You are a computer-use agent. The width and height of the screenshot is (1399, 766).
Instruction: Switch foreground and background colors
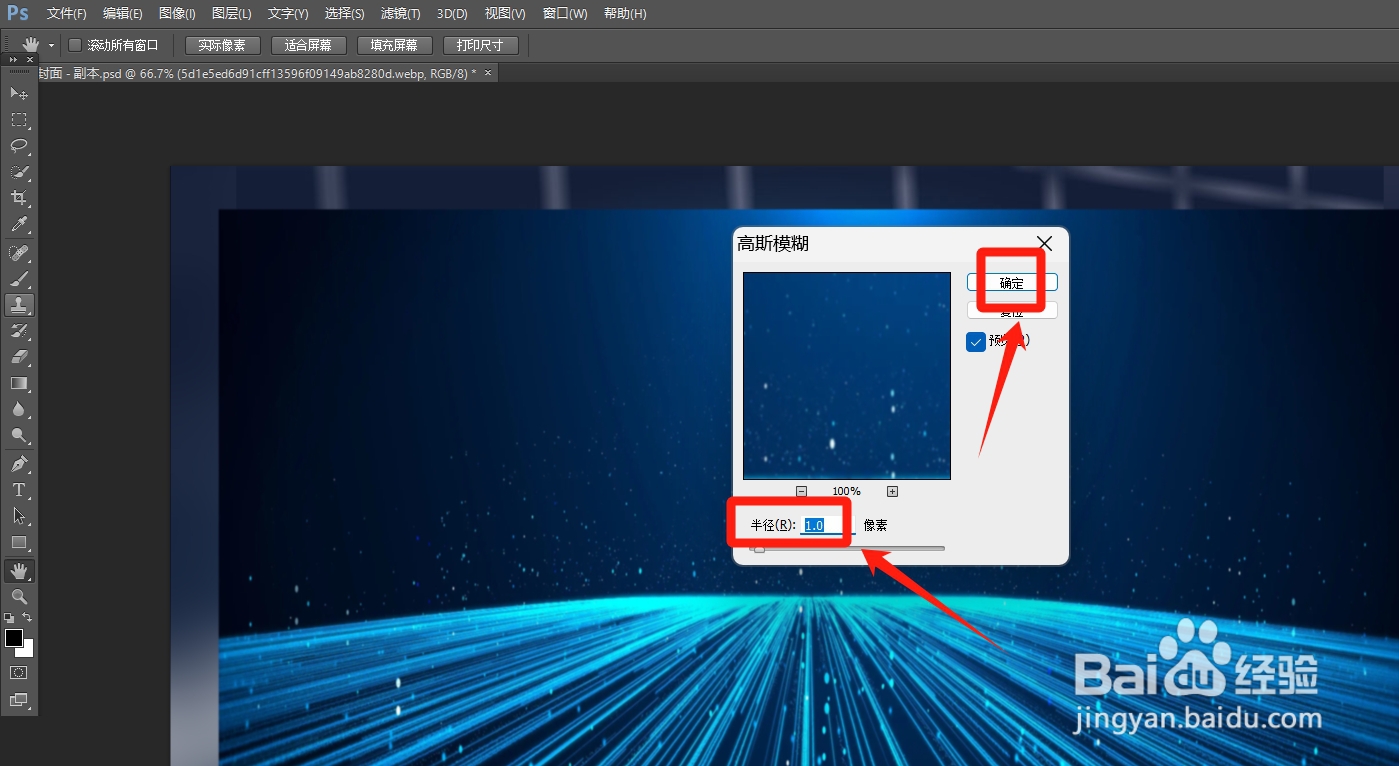pyautogui.click(x=28, y=618)
